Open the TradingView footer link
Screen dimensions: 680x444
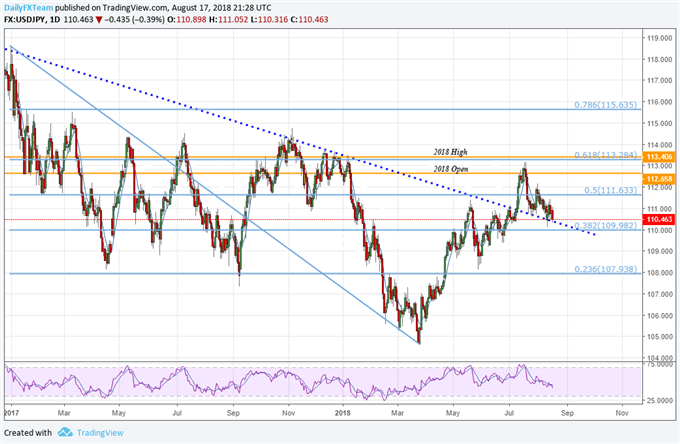click(100, 433)
